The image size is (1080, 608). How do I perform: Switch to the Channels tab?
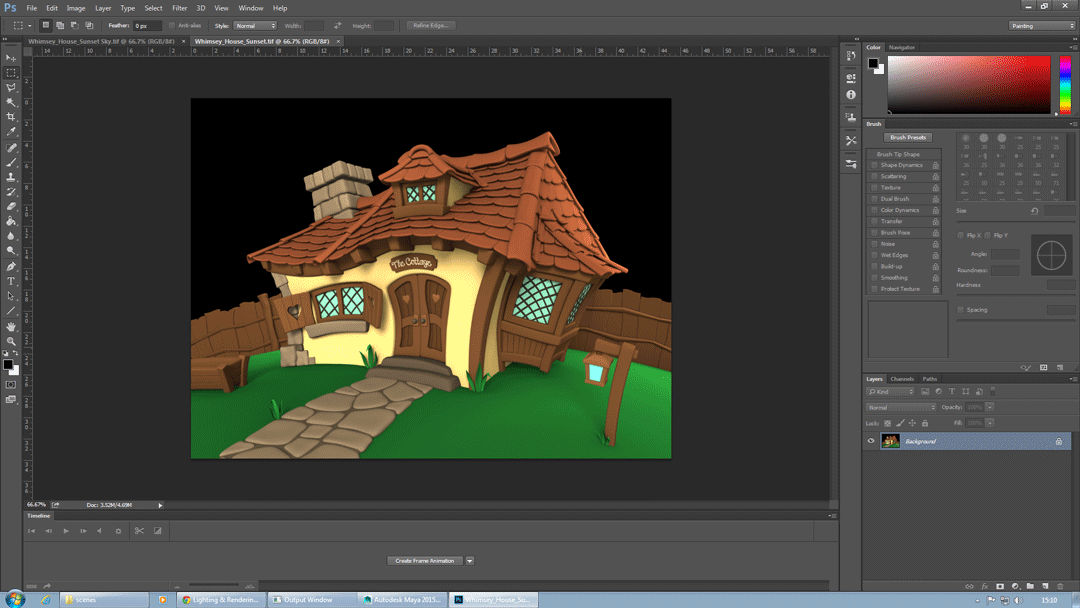902,379
